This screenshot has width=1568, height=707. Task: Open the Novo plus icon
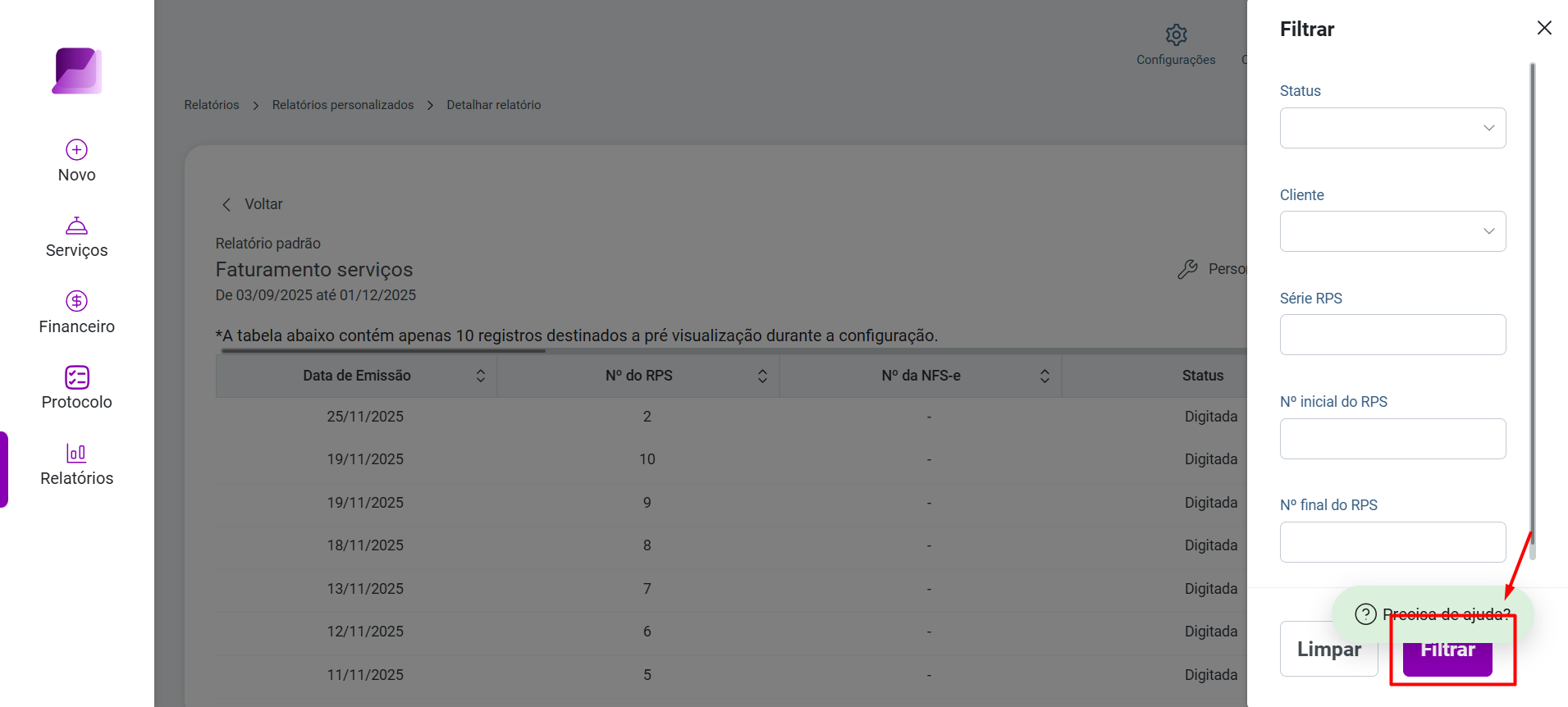[77, 149]
